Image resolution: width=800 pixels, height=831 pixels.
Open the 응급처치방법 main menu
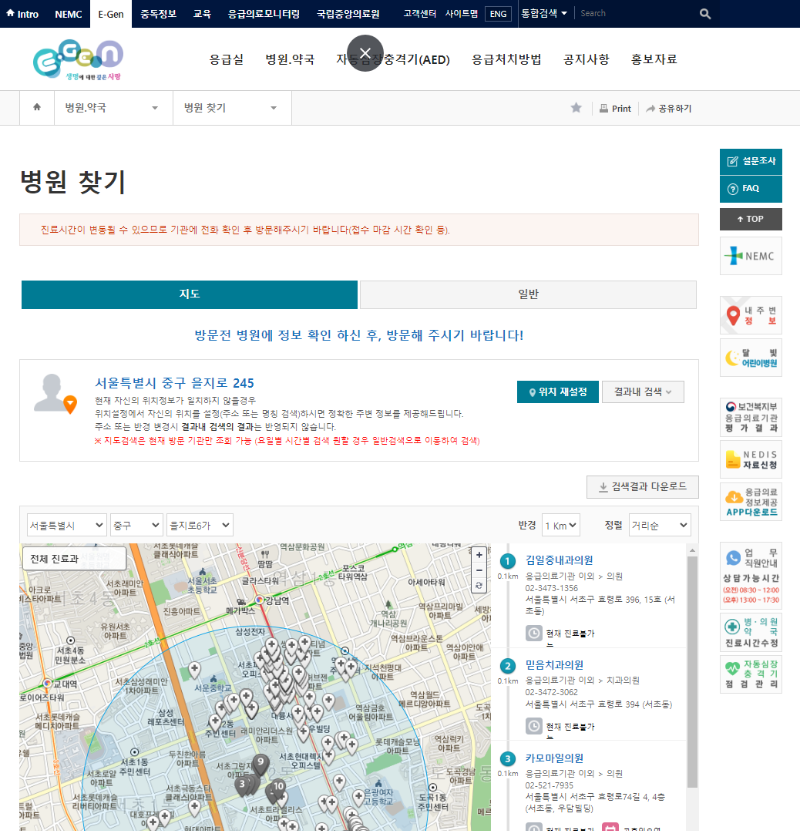click(506, 59)
